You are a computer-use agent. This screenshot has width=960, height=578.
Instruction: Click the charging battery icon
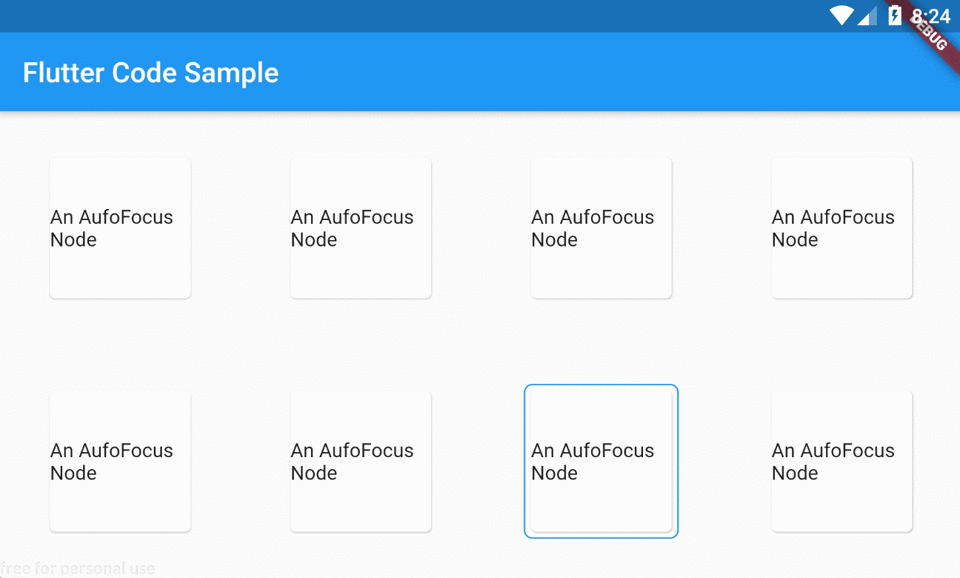tap(894, 15)
